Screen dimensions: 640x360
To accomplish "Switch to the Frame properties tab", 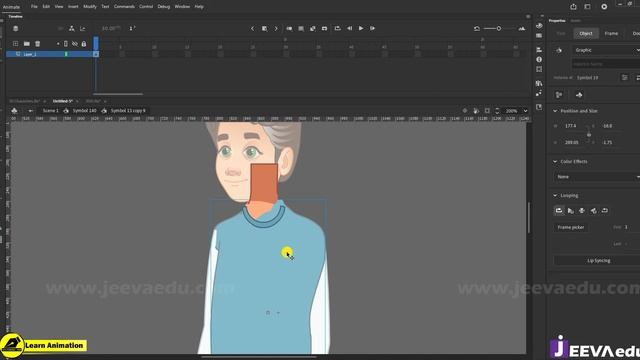I will [x=611, y=33].
